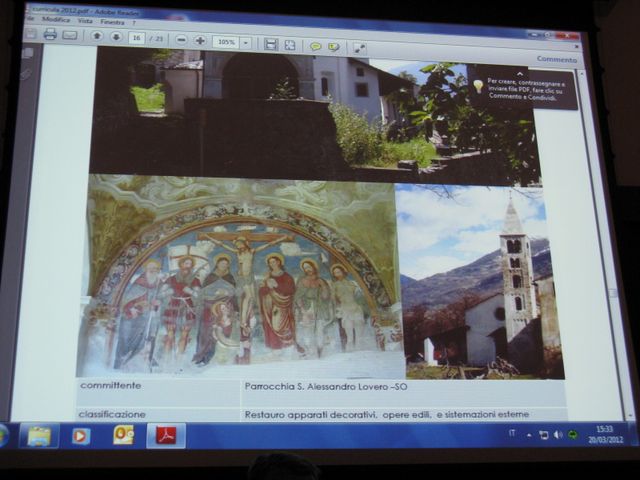Viewport: 640px width, 480px height.
Task: Open the Finestra menu
Action: pyautogui.click(x=112, y=22)
